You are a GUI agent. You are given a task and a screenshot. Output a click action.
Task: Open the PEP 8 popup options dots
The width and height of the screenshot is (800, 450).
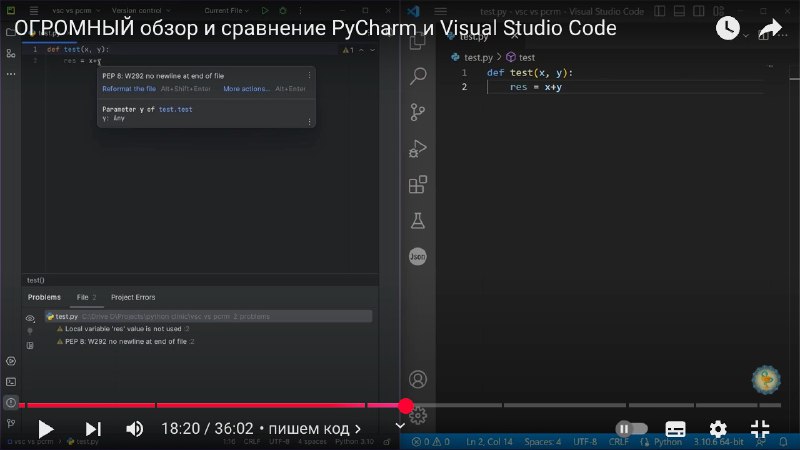[309, 76]
